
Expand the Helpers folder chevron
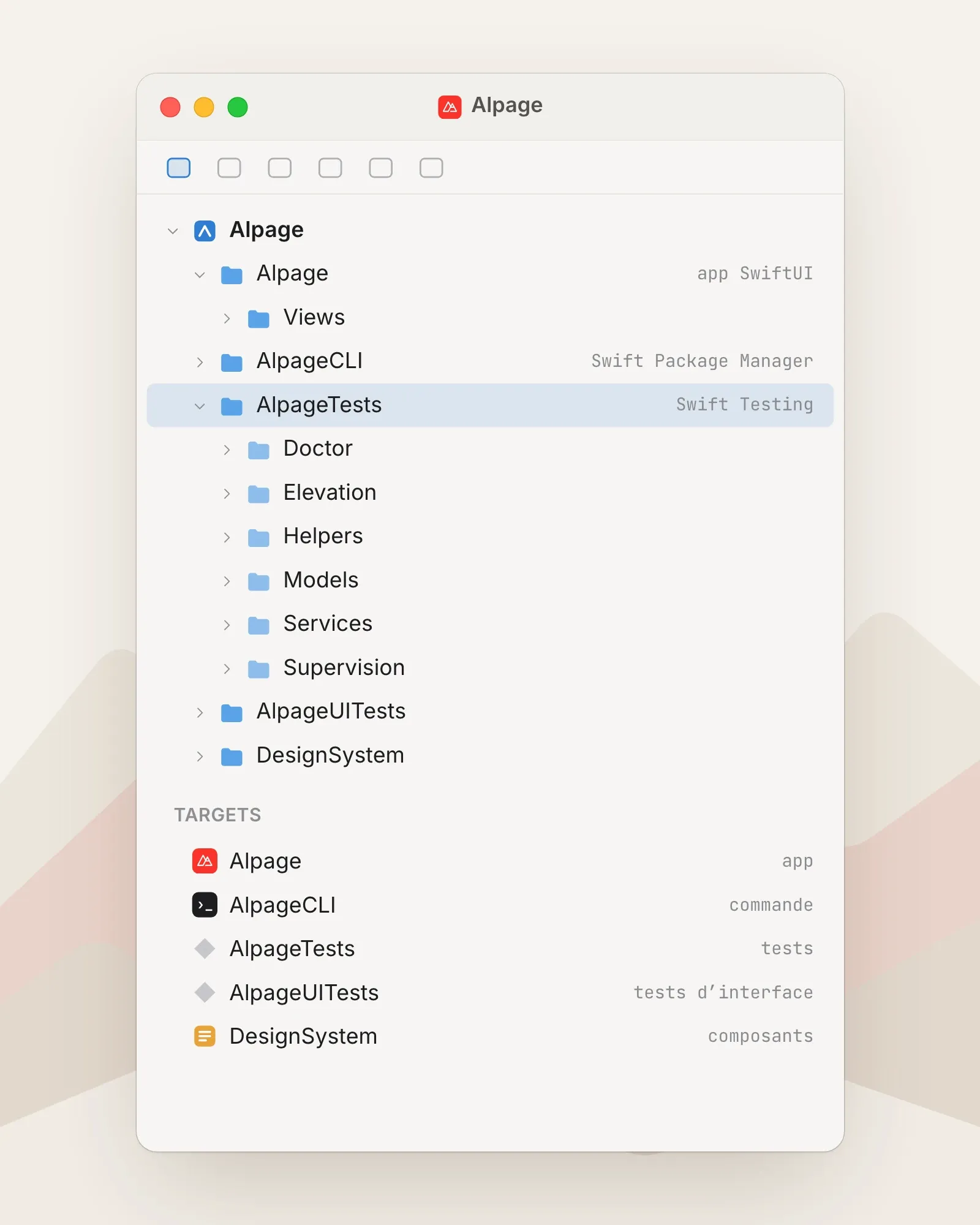coord(227,537)
